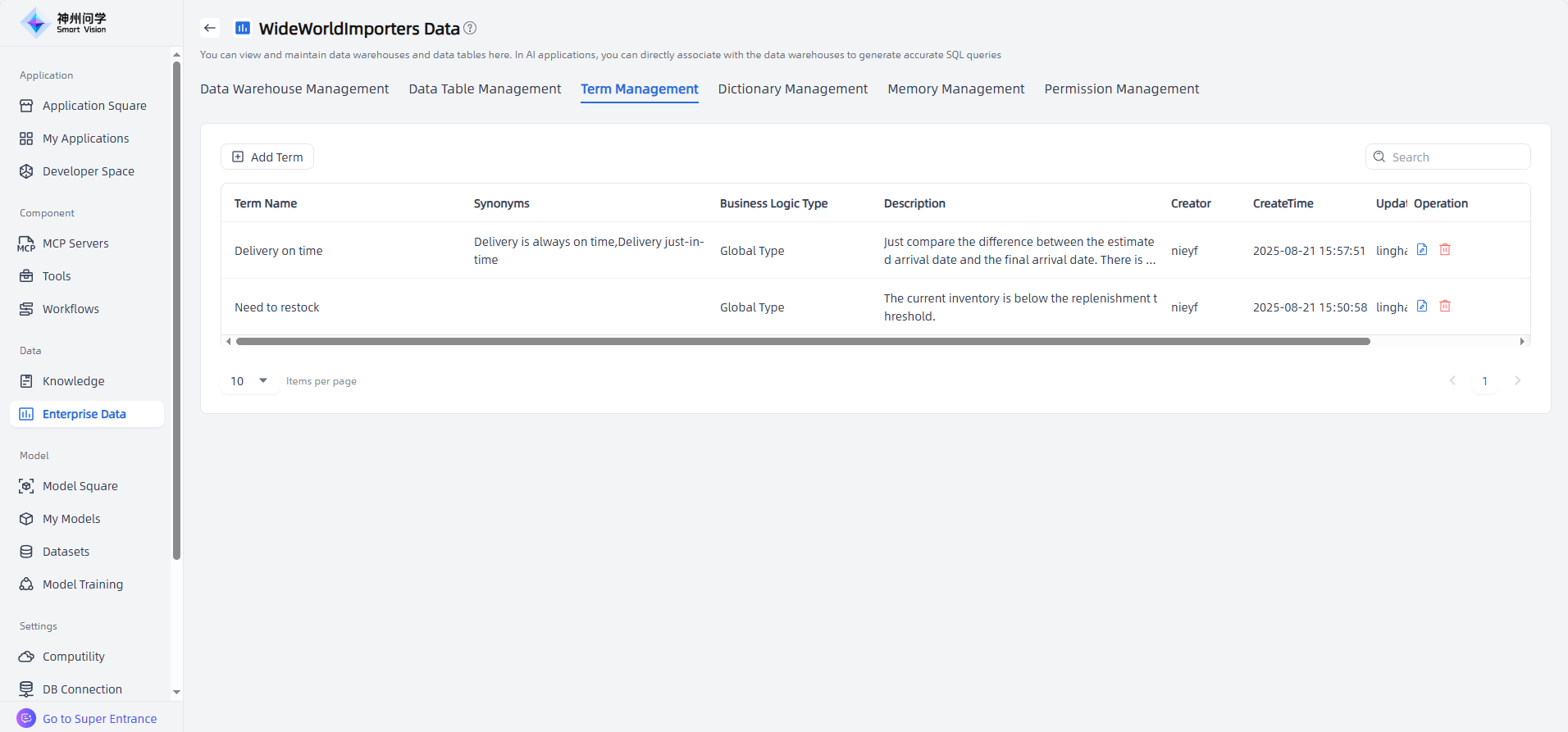Switch to Data Table Management tab

pyautogui.click(x=485, y=89)
